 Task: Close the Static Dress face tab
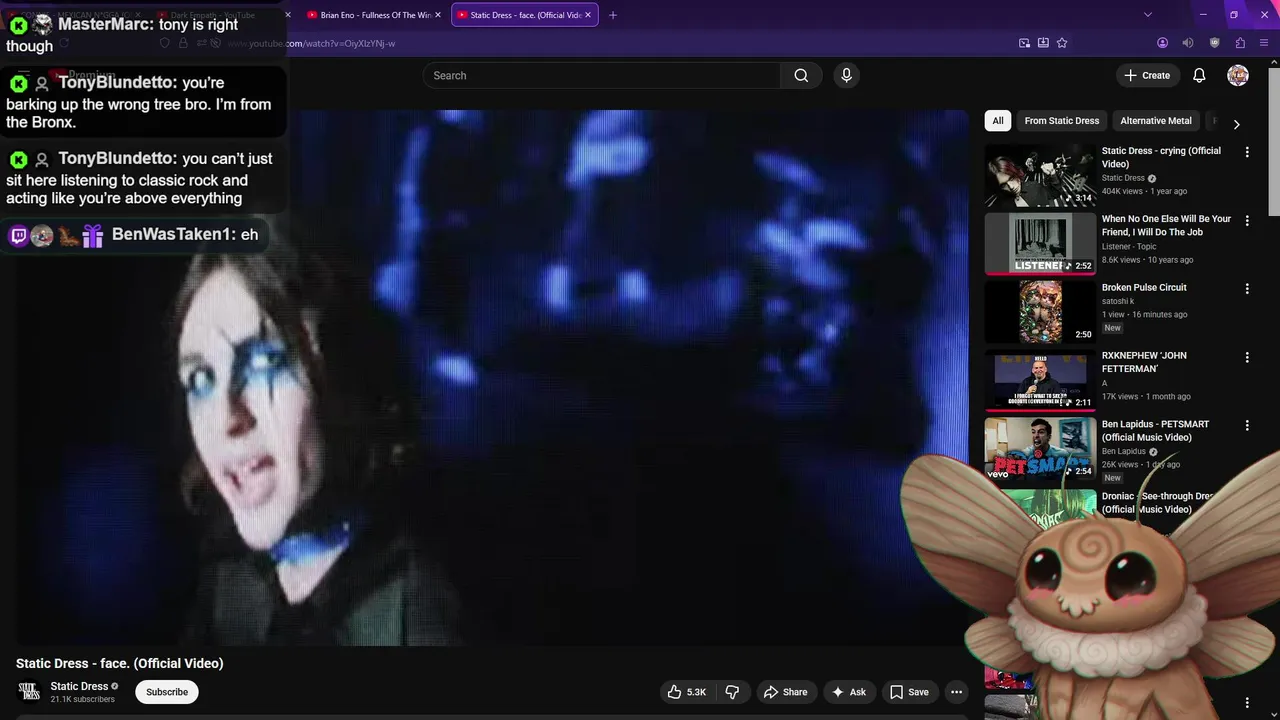588,15
